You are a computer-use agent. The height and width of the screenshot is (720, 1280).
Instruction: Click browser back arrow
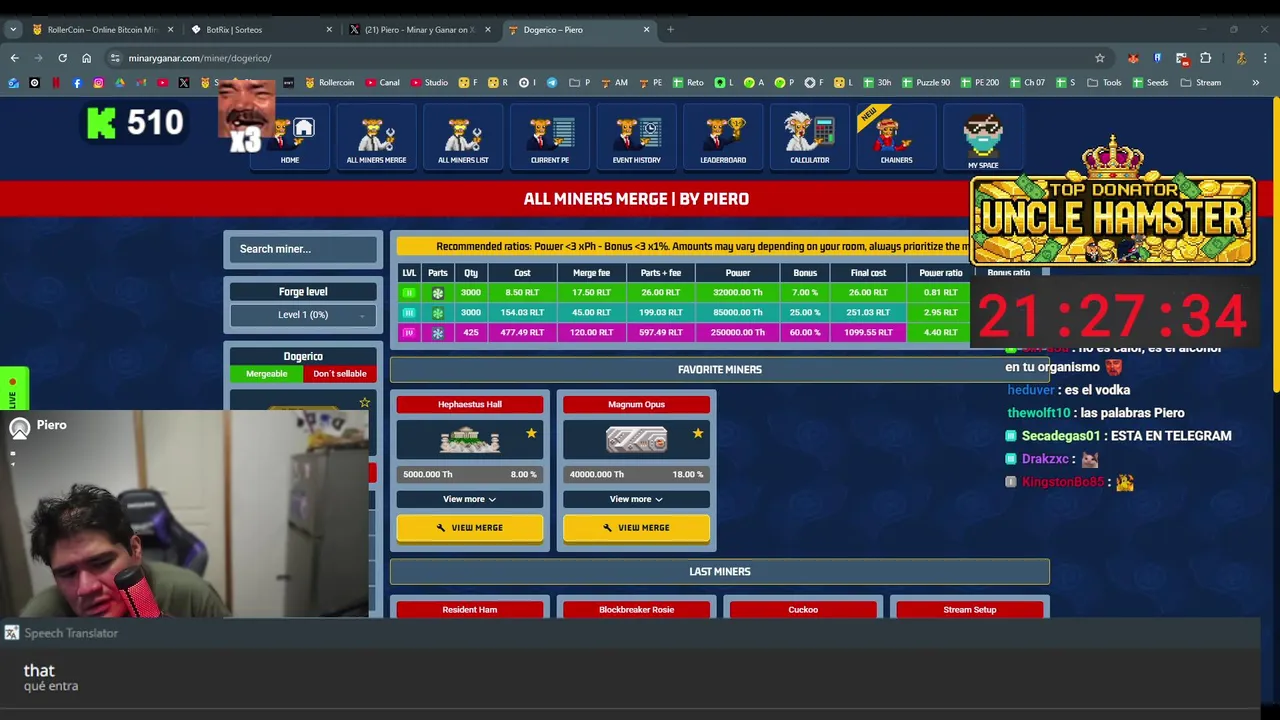point(14,58)
